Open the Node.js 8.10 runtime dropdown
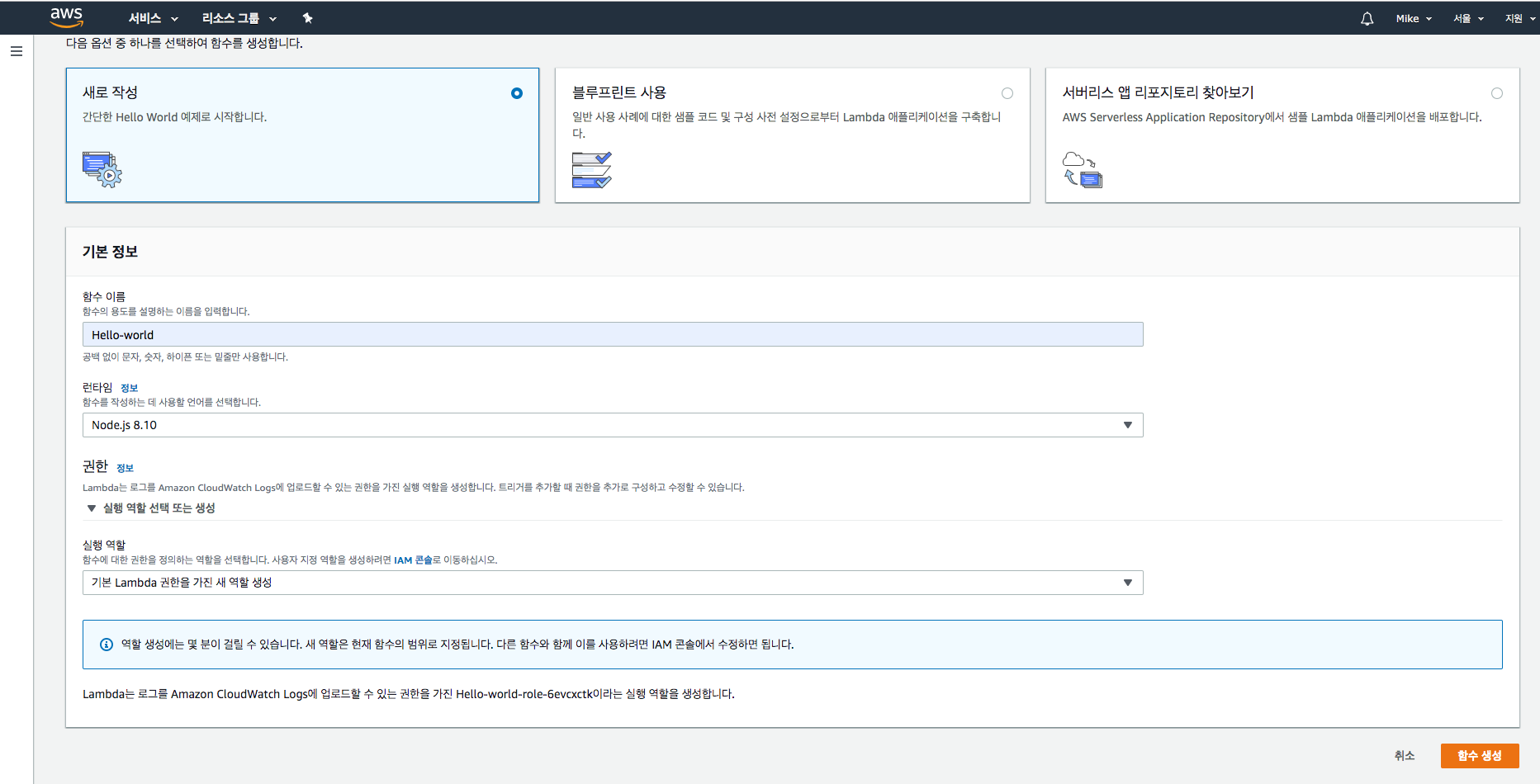 (613, 425)
